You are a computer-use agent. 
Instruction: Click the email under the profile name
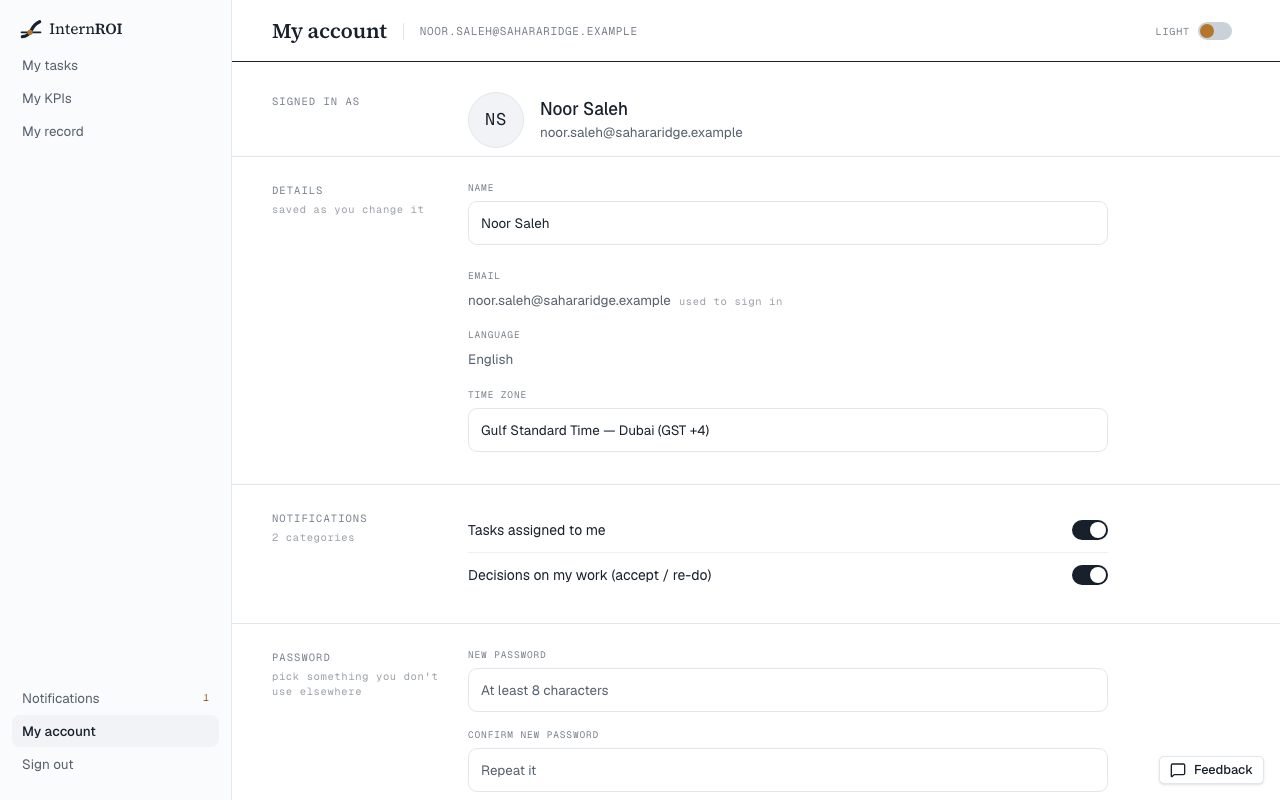(x=641, y=132)
